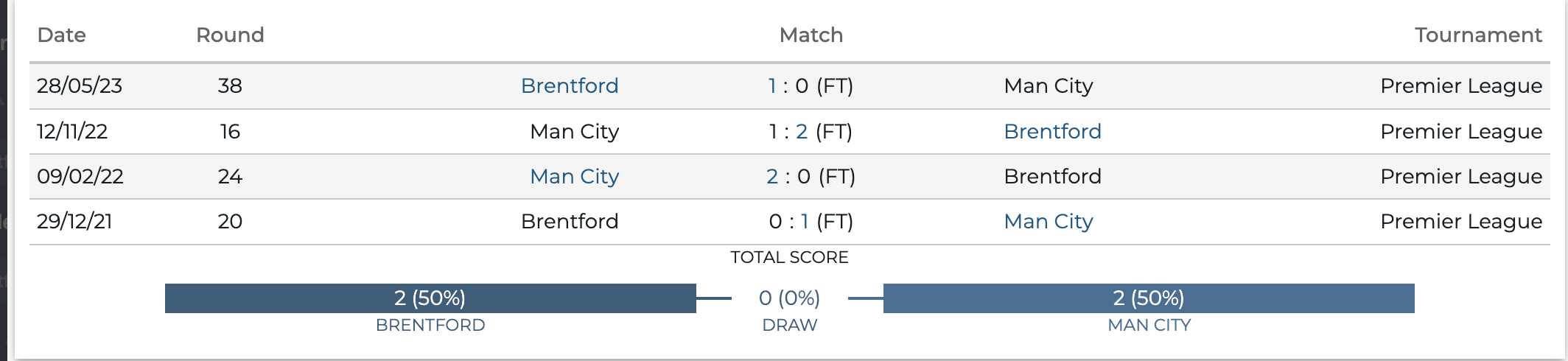Image resolution: width=1568 pixels, height=361 pixels.
Task: Open Brentford link in 12/11/22 match
Action: (1052, 131)
